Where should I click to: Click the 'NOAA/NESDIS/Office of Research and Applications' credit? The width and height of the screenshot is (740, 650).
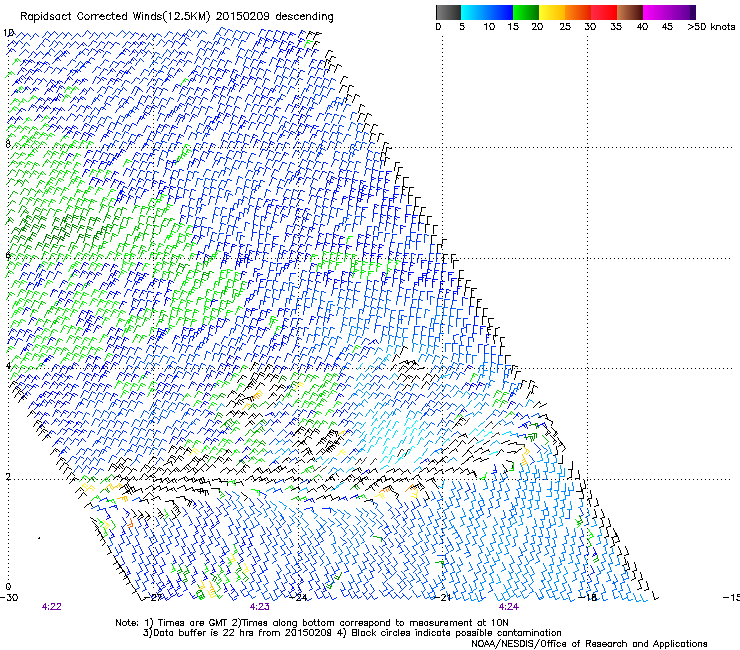589,644
